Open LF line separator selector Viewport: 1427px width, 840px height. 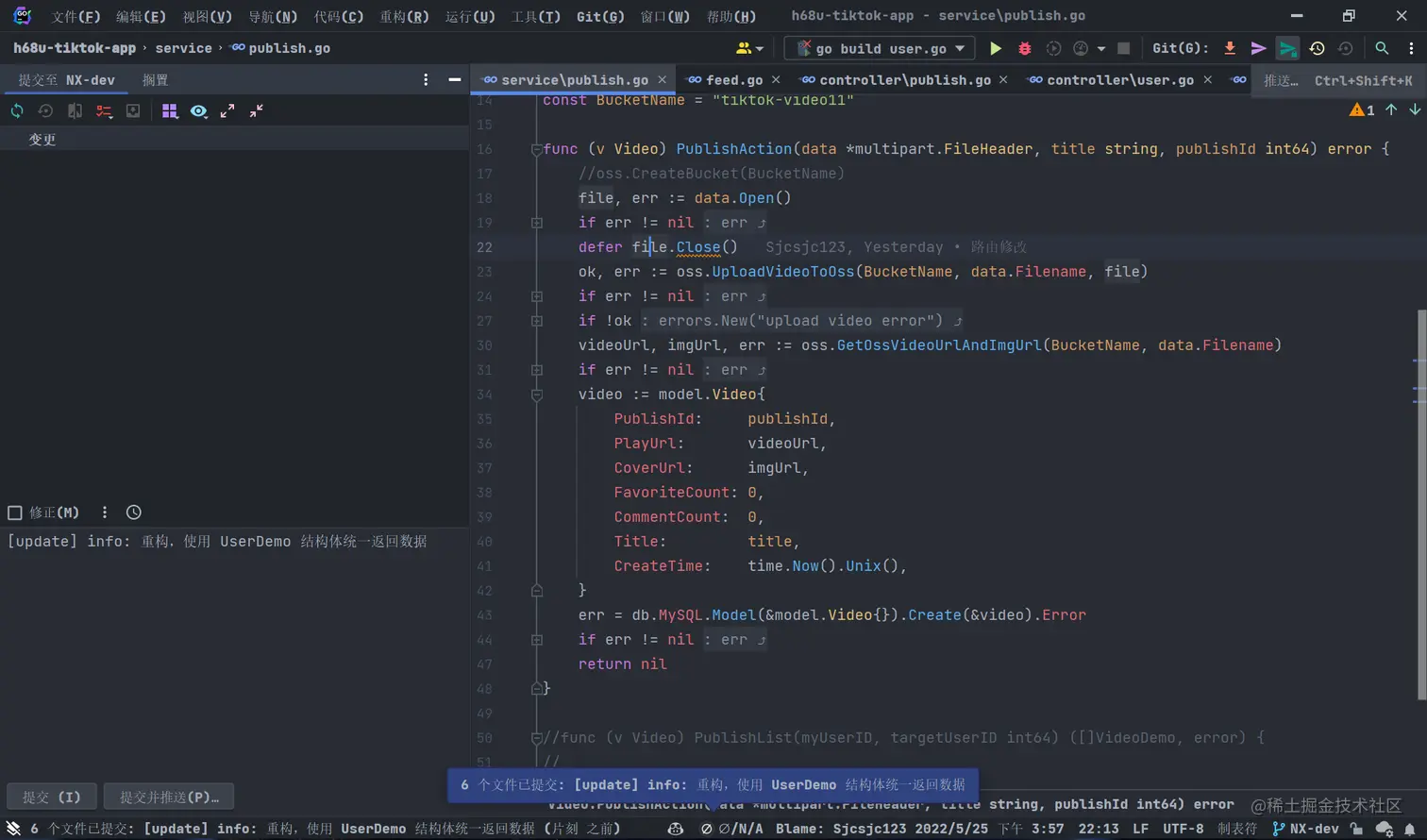[x=1140, y=829]
